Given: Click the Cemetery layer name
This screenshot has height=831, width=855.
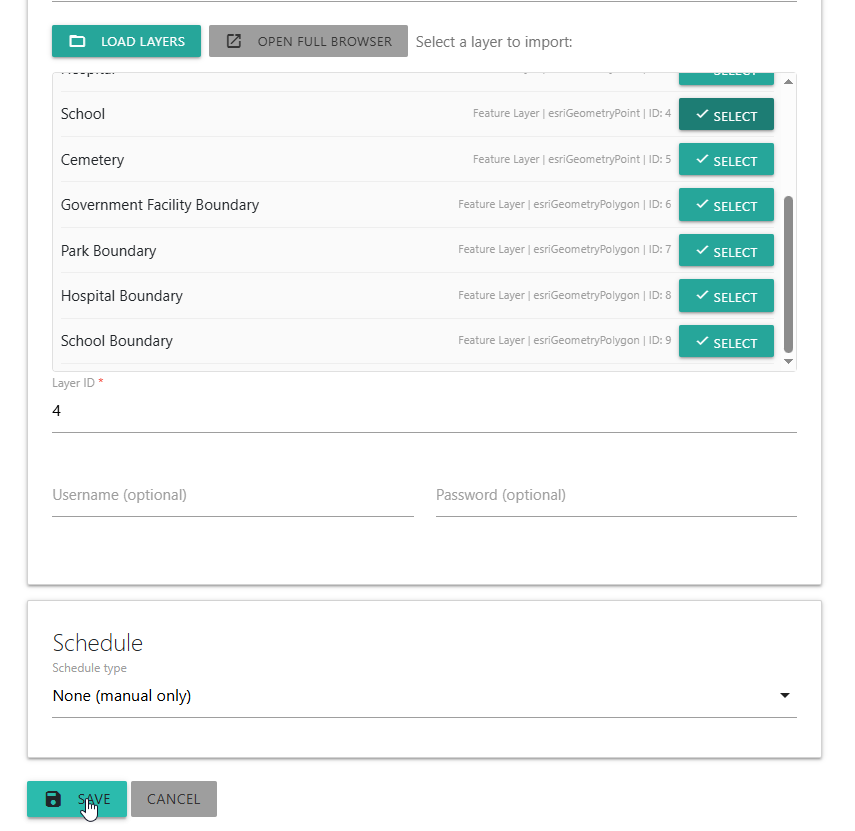Looking at the screenshot, I should coord(92,160).
